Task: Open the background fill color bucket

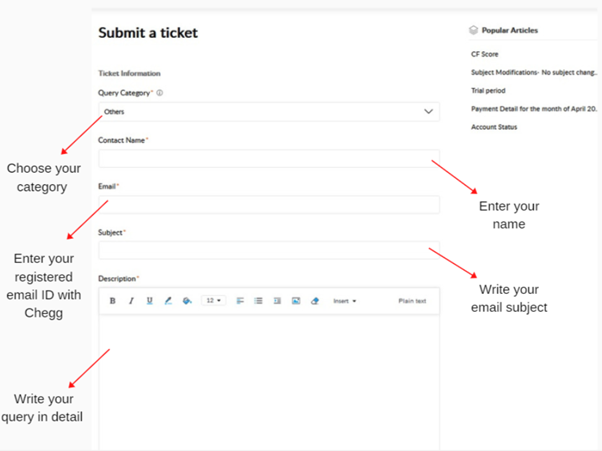Action: tap(187, 301)
